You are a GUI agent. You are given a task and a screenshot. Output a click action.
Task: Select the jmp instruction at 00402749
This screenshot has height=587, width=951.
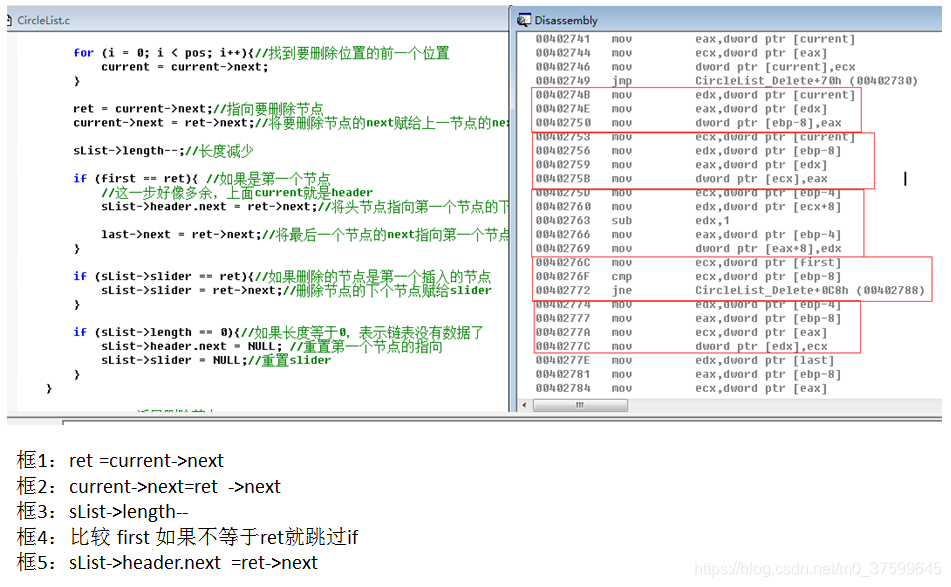pyautogui.click(x=727, y=81)
